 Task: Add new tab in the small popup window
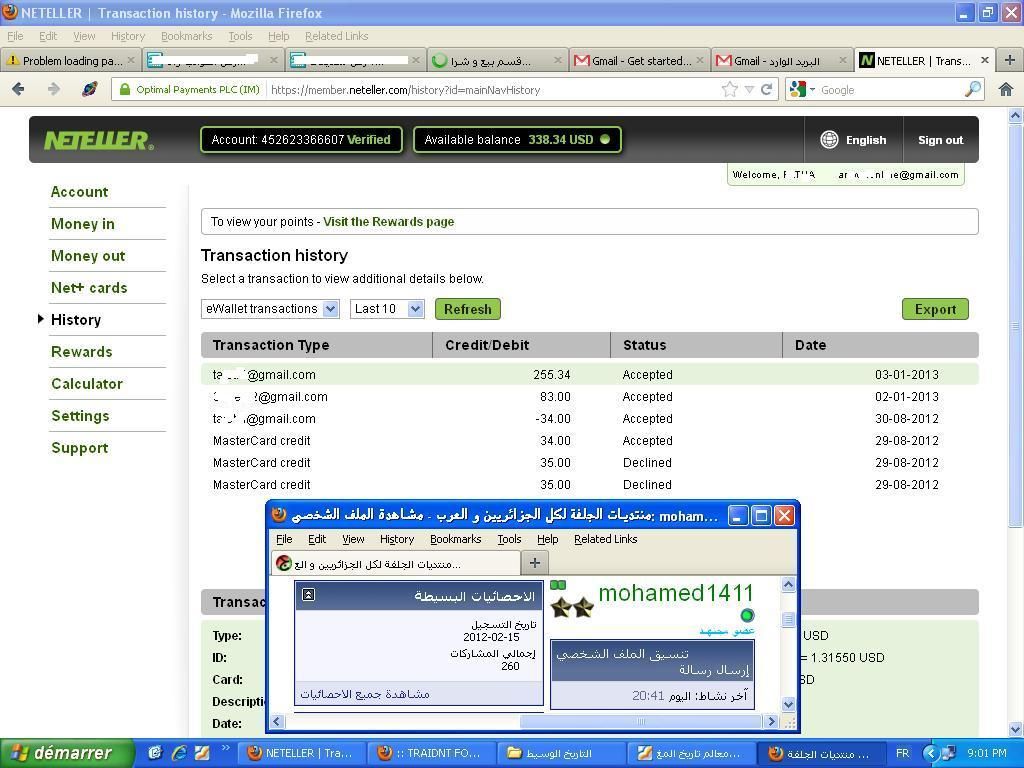click(534, 562)
